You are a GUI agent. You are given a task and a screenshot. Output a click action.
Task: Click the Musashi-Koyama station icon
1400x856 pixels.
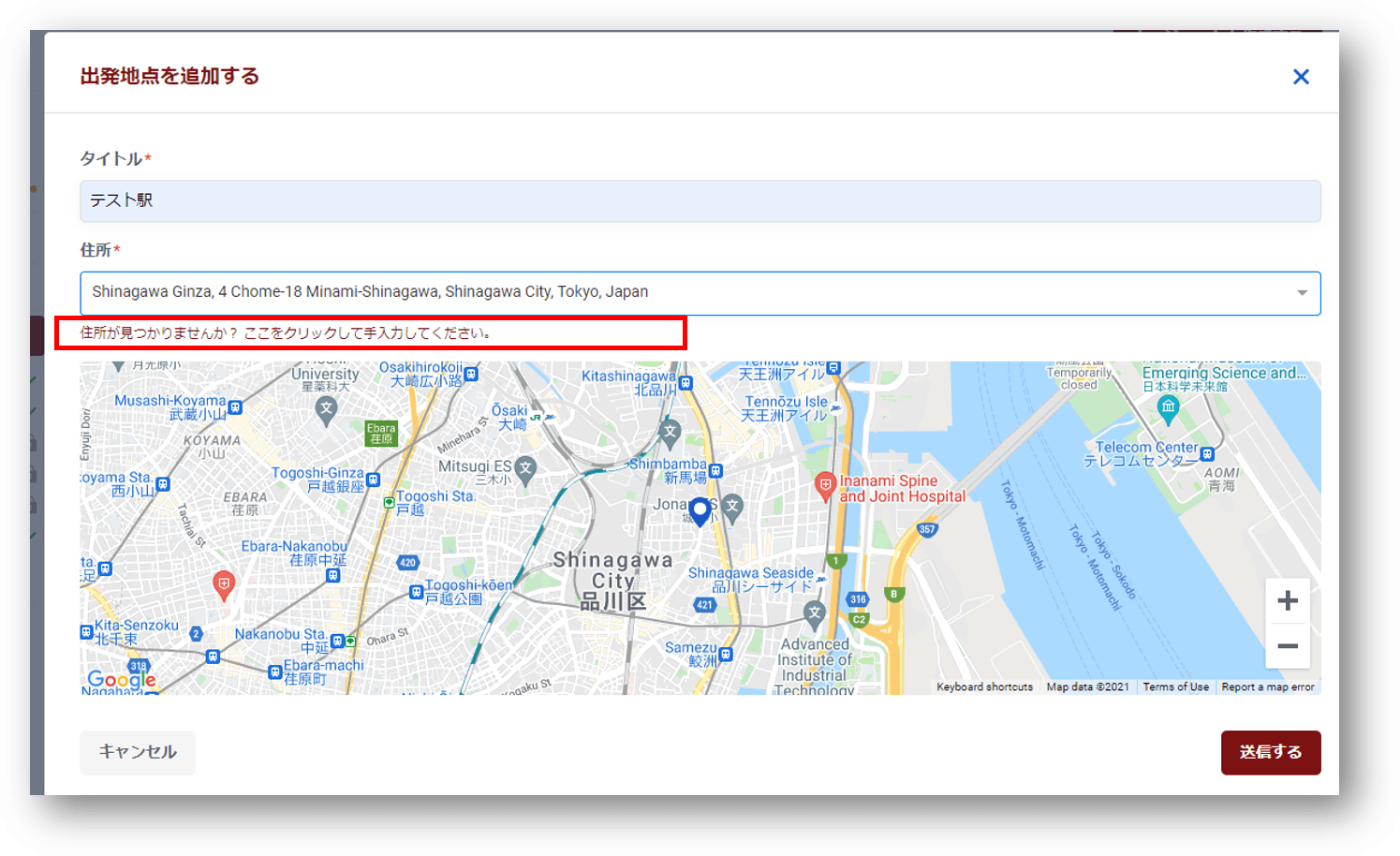point(235,407)
